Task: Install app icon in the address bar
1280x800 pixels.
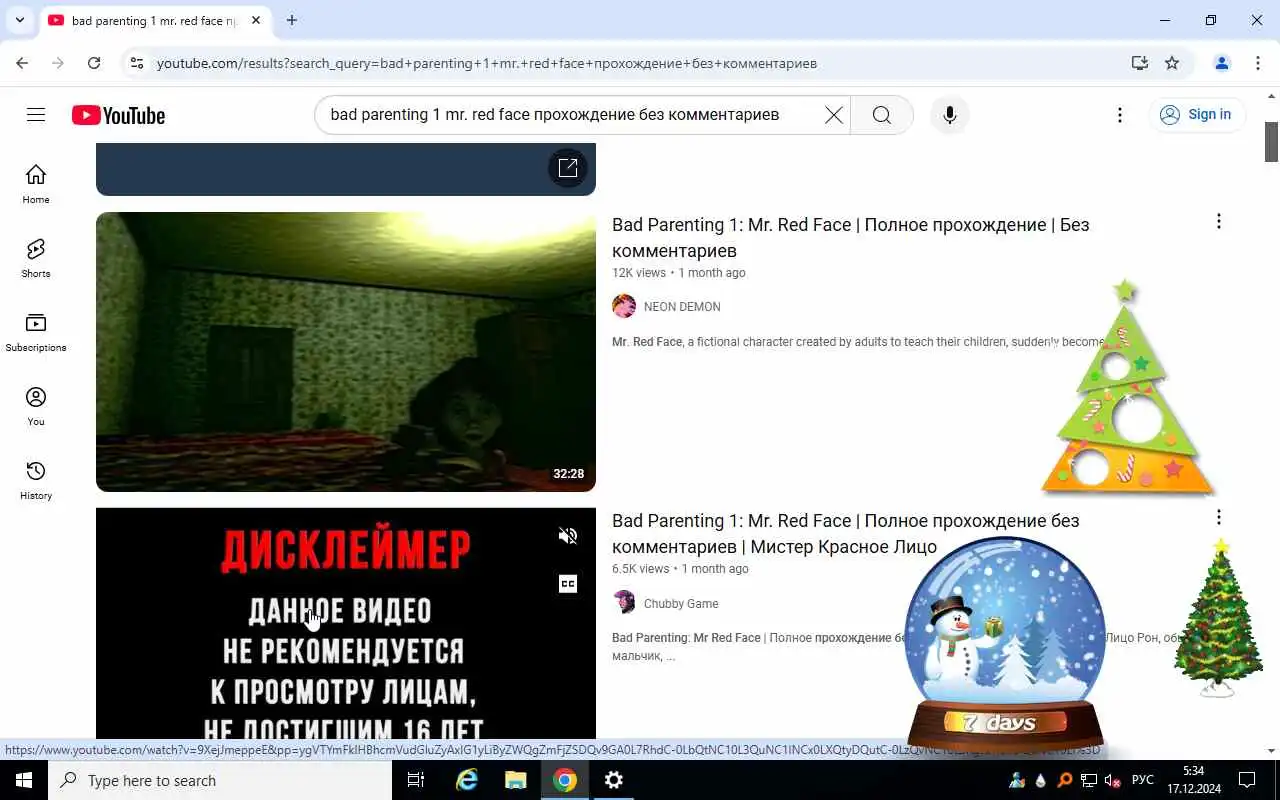Action: [1140, 63]
